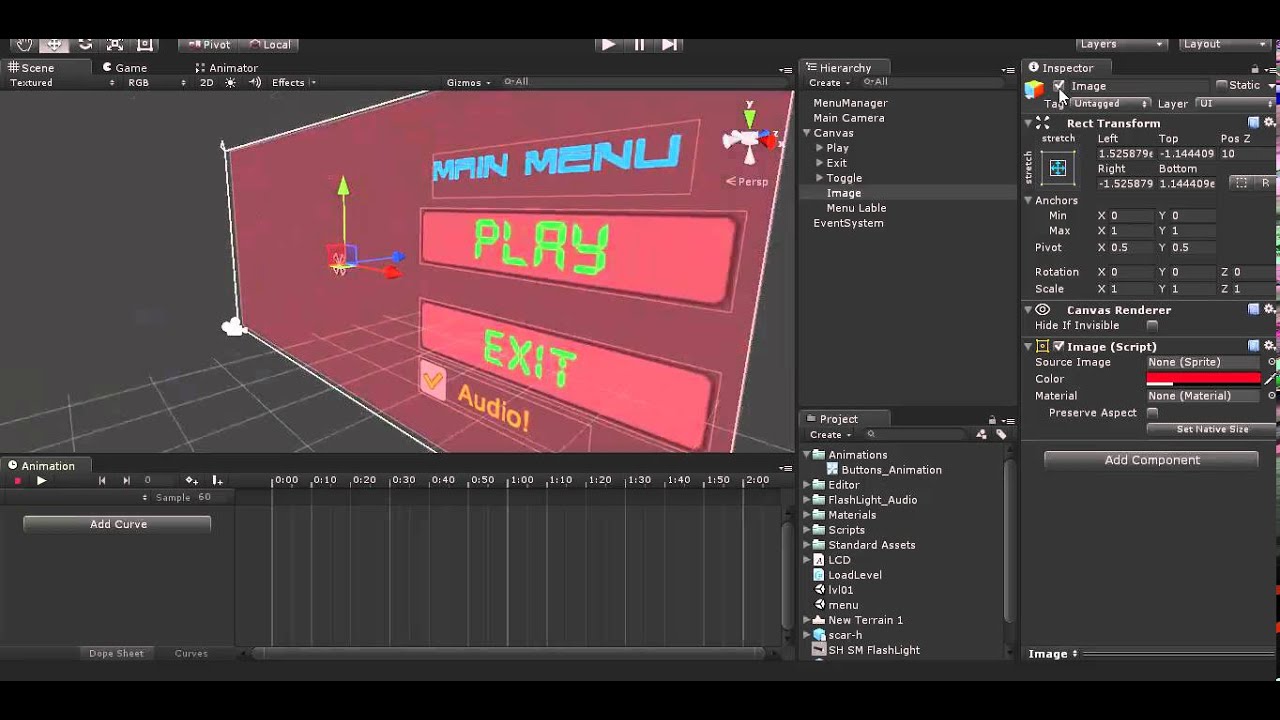Toggle 2D scene view mode
The image size is (1280, 720).
pos(206,83)
